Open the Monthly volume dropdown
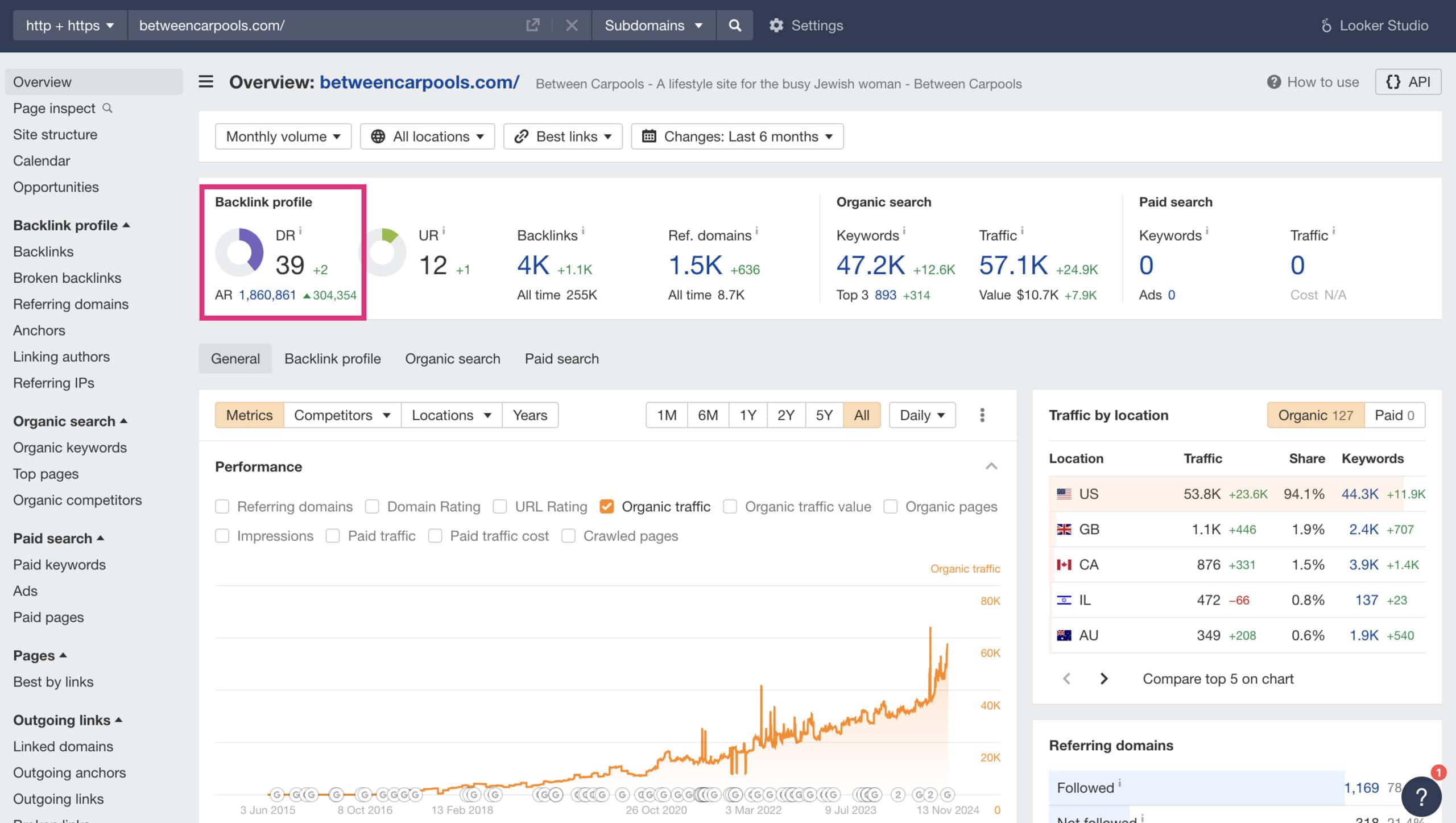Viewport: 1456px width, 823px height. click(x=283, y=137)
